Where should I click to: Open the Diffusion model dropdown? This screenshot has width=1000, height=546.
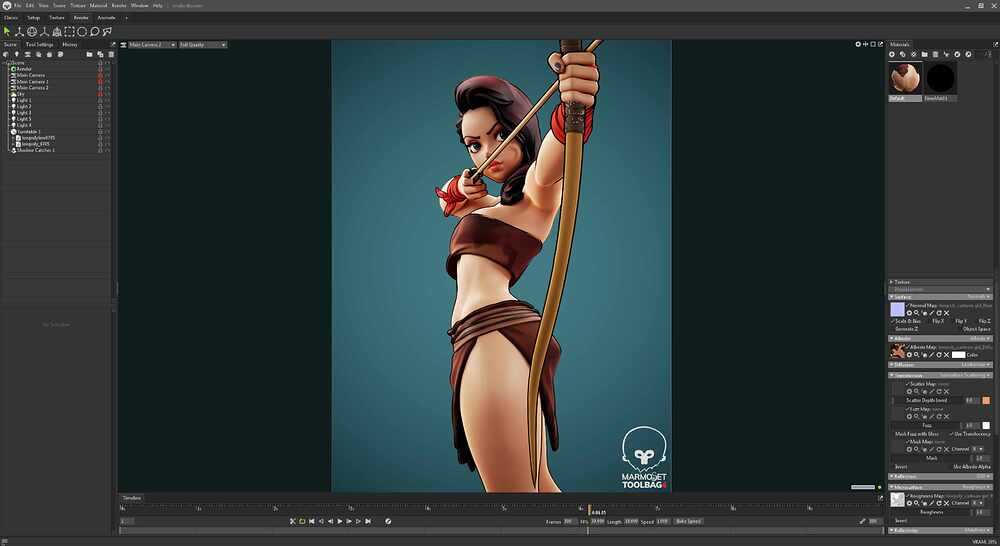tap(976, 365)
